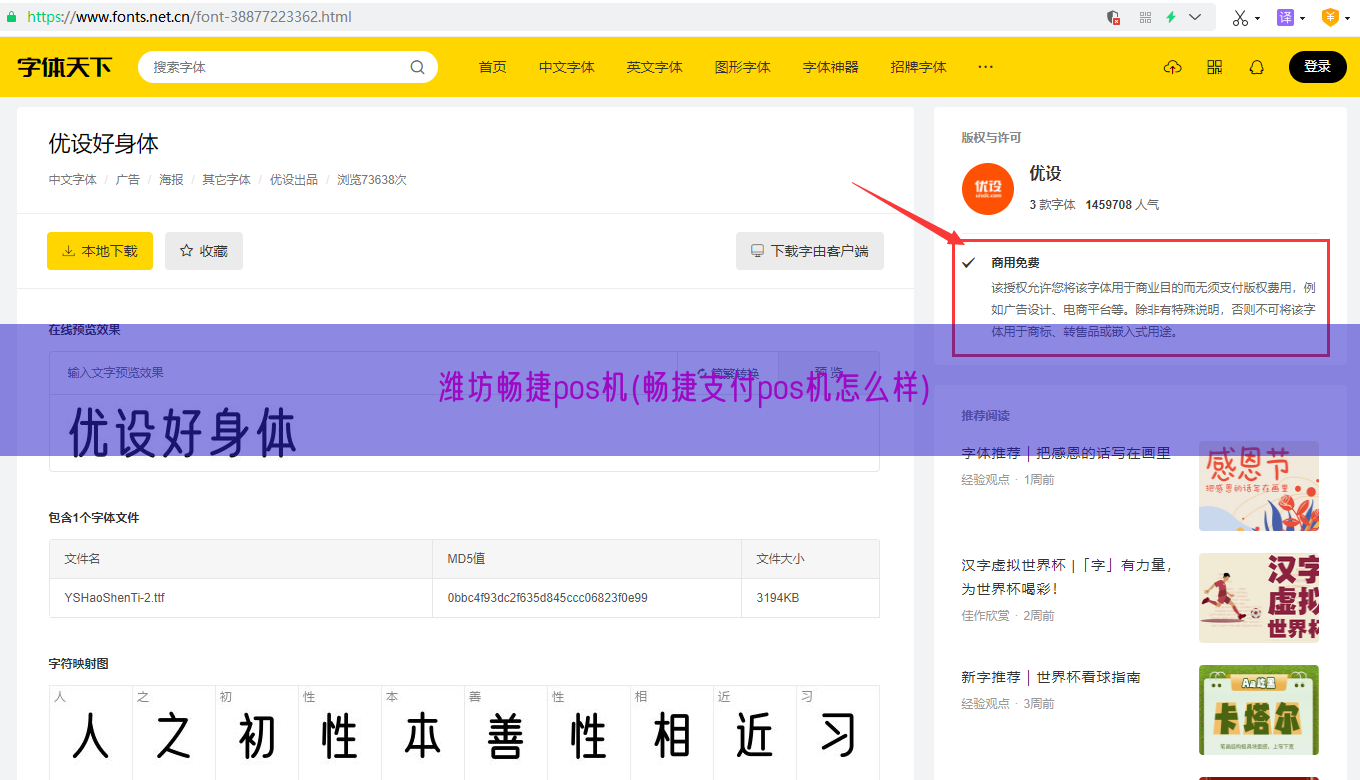Click the 习 character map glyph
Screen dimensions: 1360x780
pyautogui.click(x=838, y=738)
